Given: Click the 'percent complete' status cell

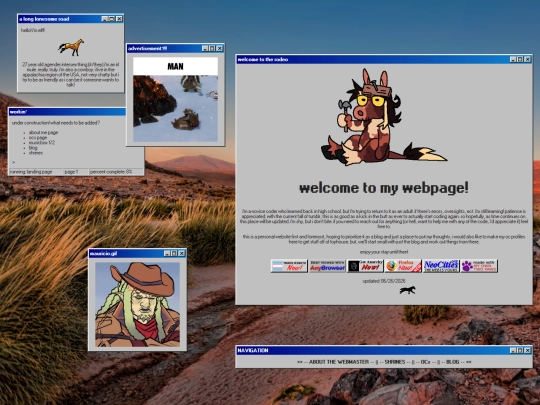Looking at the screenshot, I should click(116, 172).
